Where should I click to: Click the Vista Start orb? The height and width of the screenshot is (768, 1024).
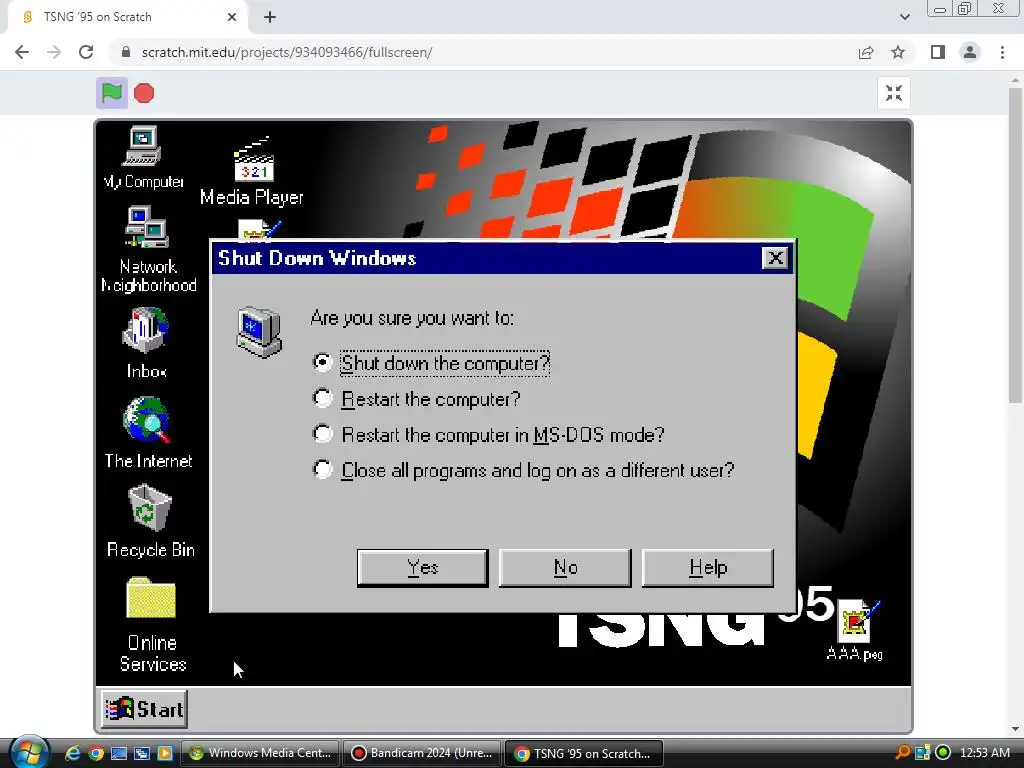click(29, 752)
